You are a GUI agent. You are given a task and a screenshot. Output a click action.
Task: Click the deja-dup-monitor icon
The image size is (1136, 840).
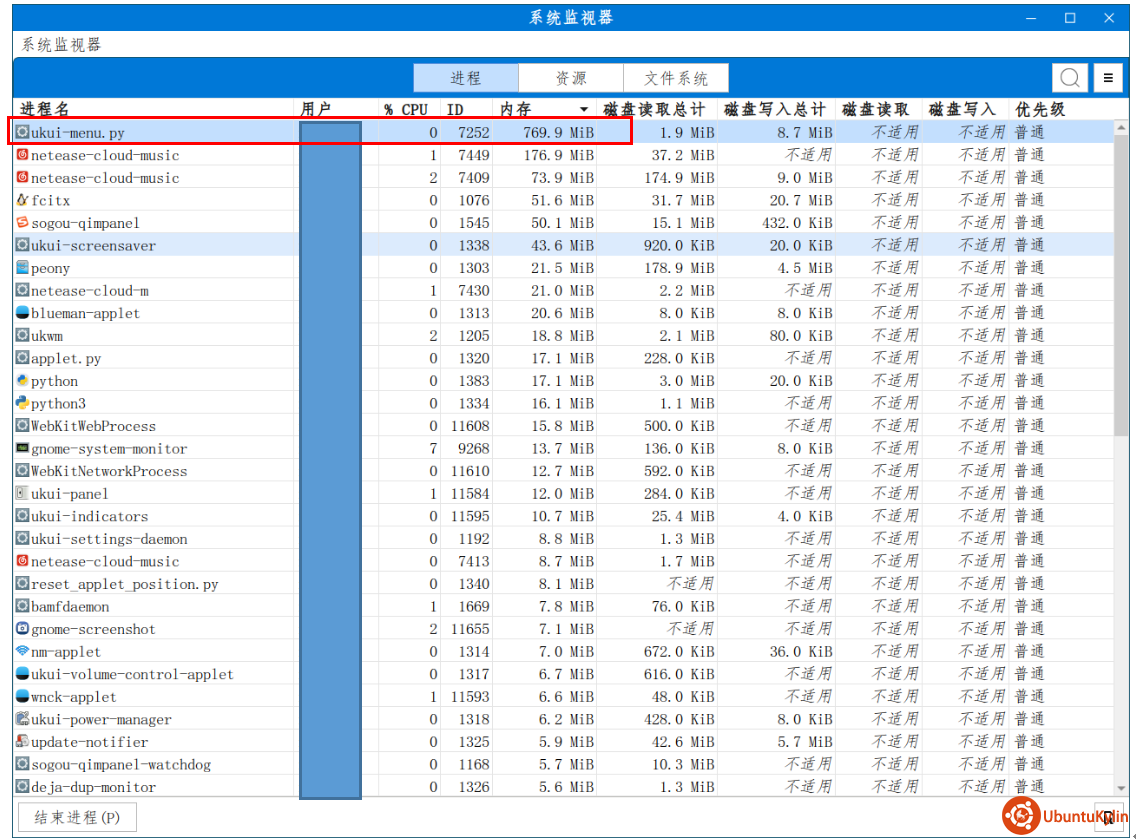[x=22, y=786]
